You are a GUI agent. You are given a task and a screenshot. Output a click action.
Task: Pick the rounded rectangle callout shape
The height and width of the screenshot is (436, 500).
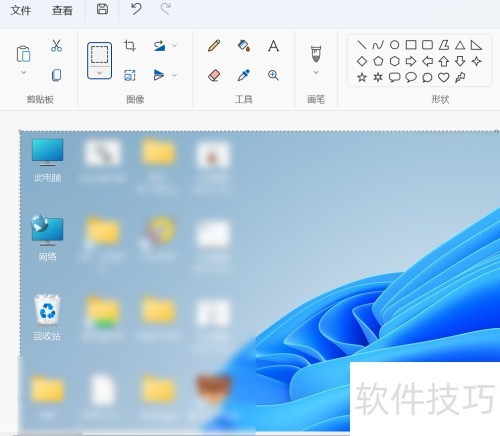[395, 77]
